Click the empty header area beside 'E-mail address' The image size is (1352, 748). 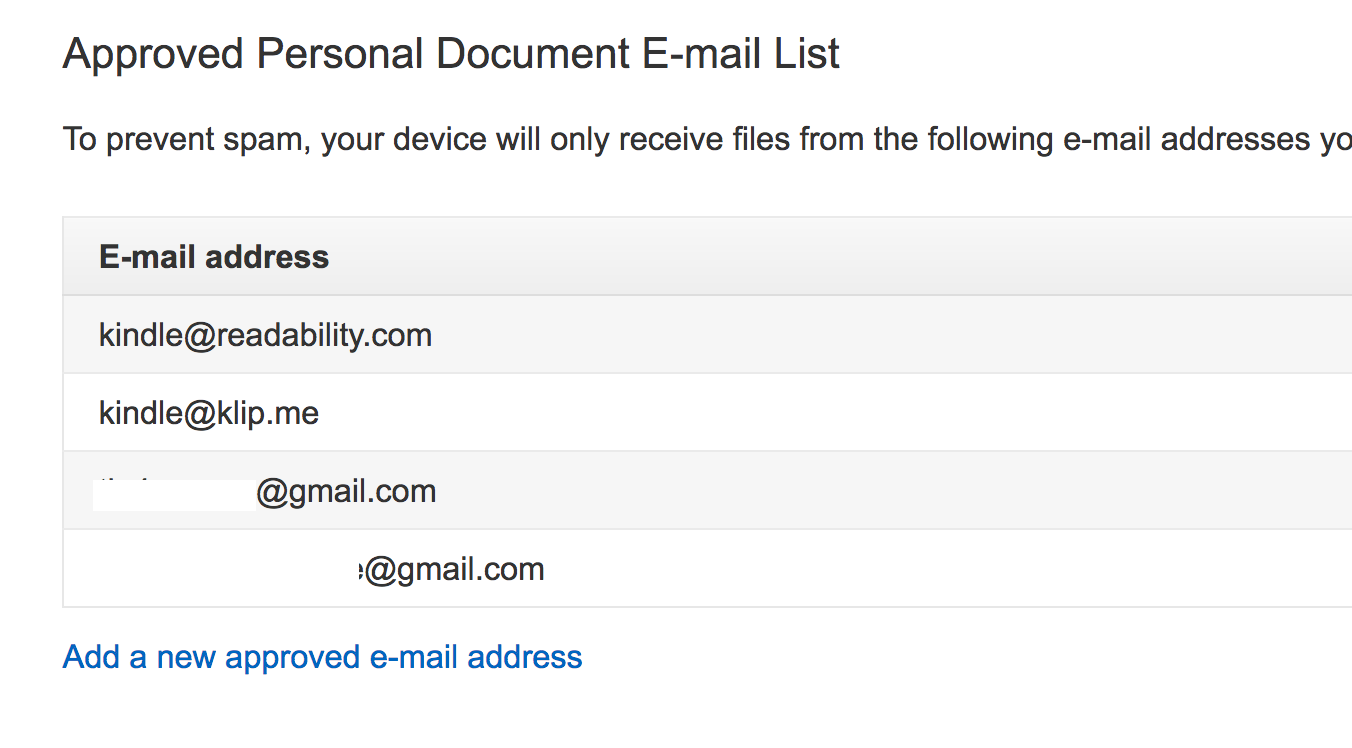(x=840, y=257)
